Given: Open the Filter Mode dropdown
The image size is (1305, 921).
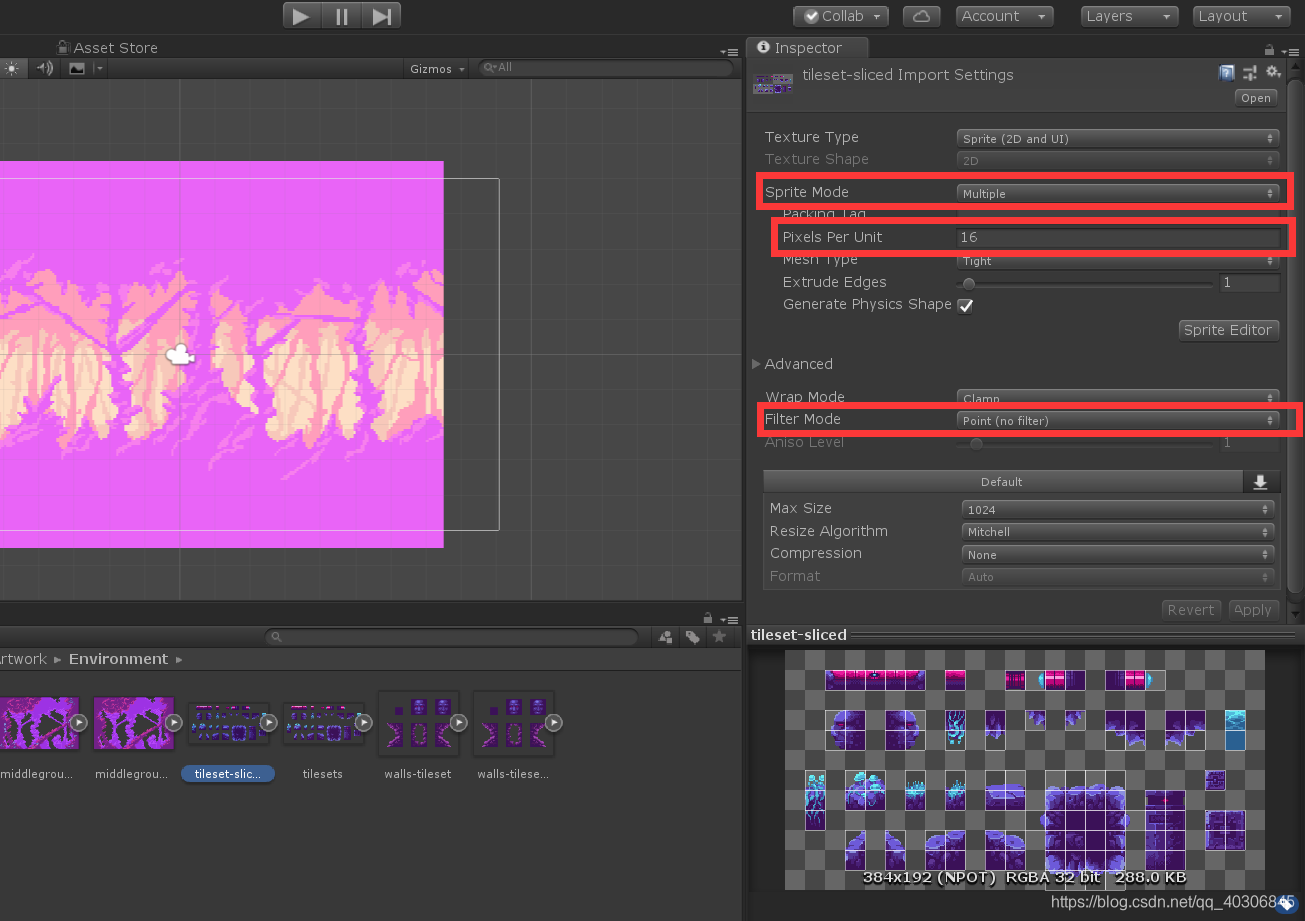Looking at the screenshot, I should pyautogui.click(x=1118, y=420).
